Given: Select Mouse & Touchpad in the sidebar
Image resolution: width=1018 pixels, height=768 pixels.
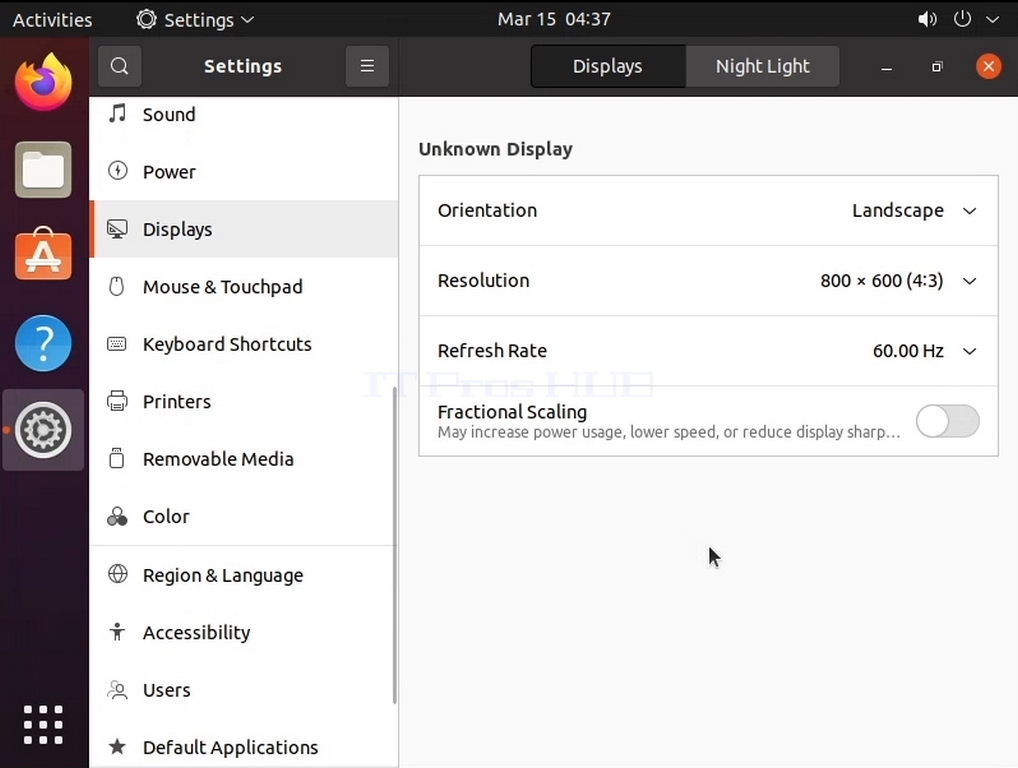Looking at the screenshot, I should pyautogui.click(x=243, y=286).
